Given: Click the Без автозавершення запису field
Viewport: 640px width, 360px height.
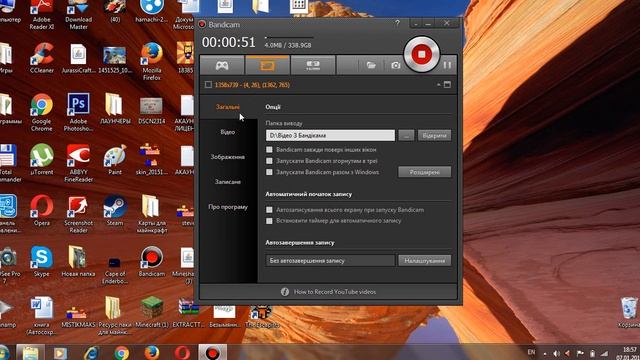Looking at the screenshot, I should click(x=330, y=260).
